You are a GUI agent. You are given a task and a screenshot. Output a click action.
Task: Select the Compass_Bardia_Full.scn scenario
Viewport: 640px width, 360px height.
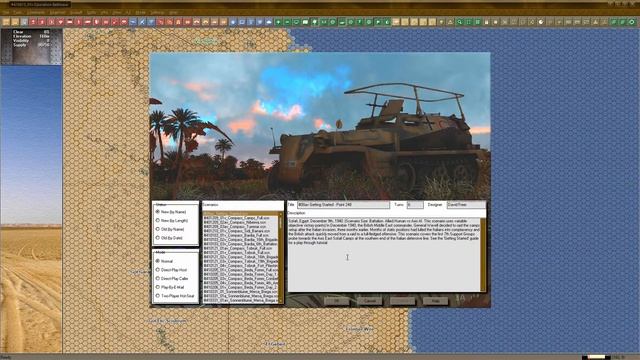click(x=240, y=236)
